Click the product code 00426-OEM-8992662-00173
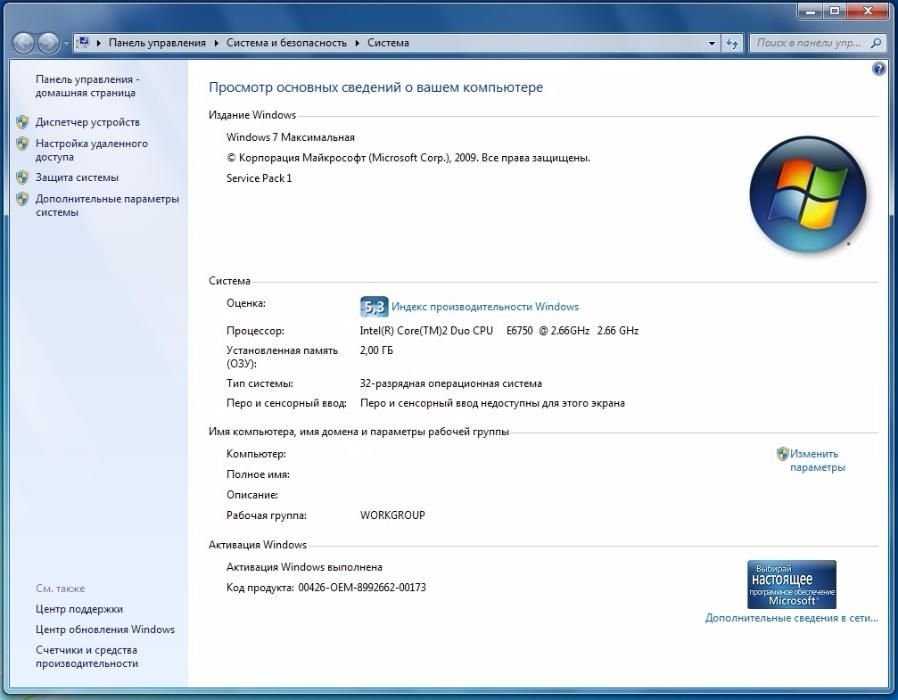Screen dimensions: 898x700 click(362, 588)
